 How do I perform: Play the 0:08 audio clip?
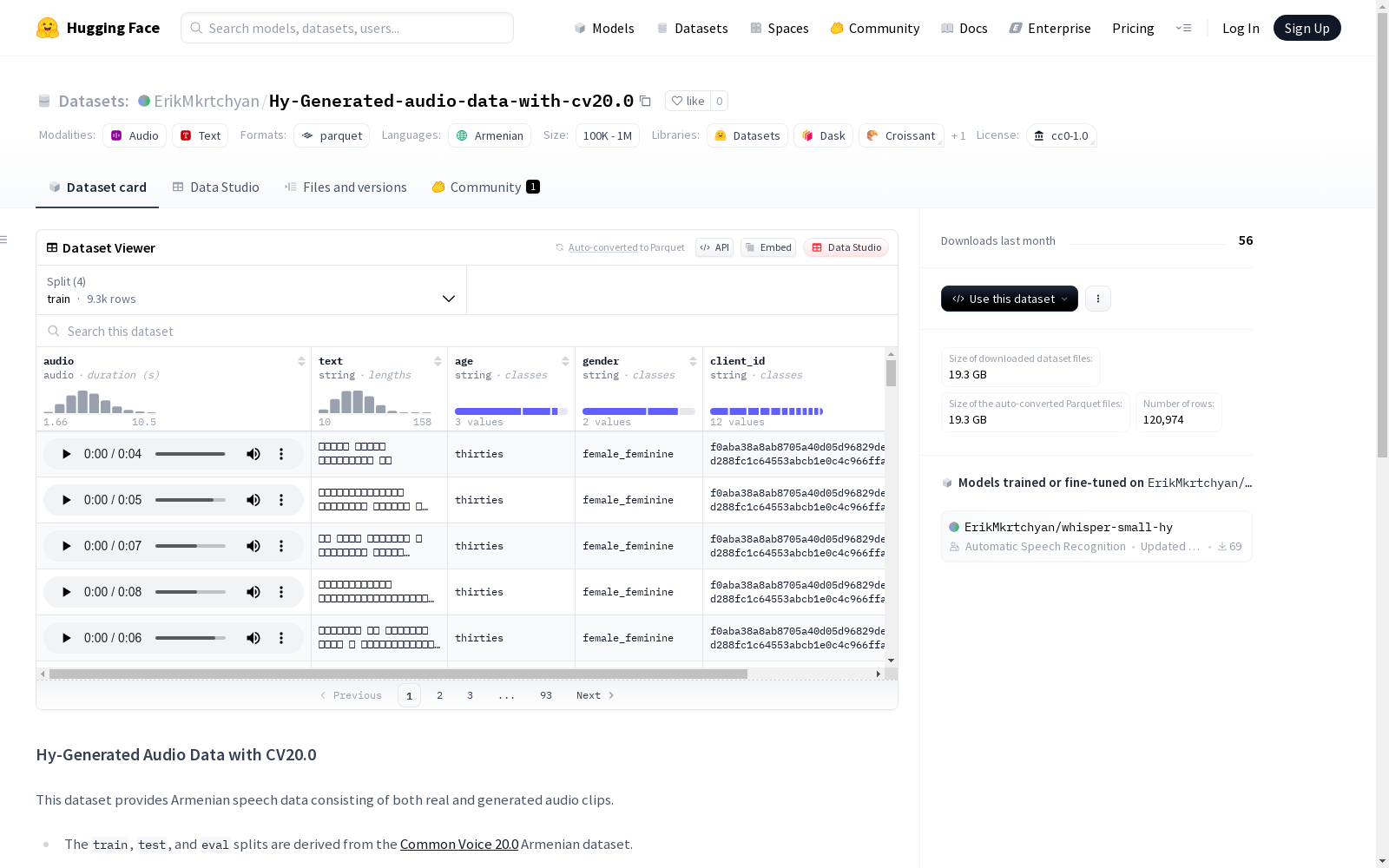tap(66, 592)
